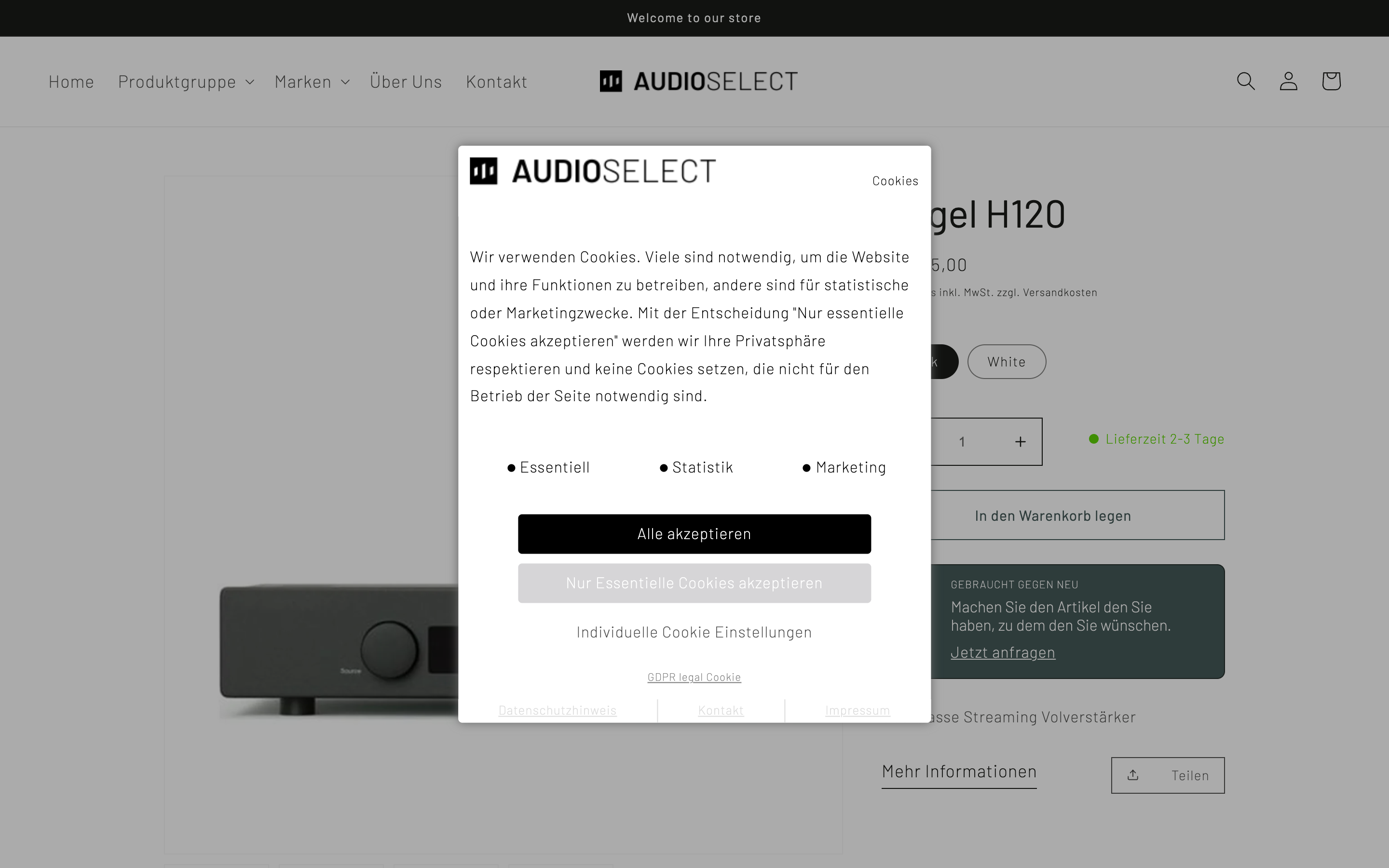Accept all cookies with Alle akzeptieren
The image size is (1389, 868).
tap(694, 534)
